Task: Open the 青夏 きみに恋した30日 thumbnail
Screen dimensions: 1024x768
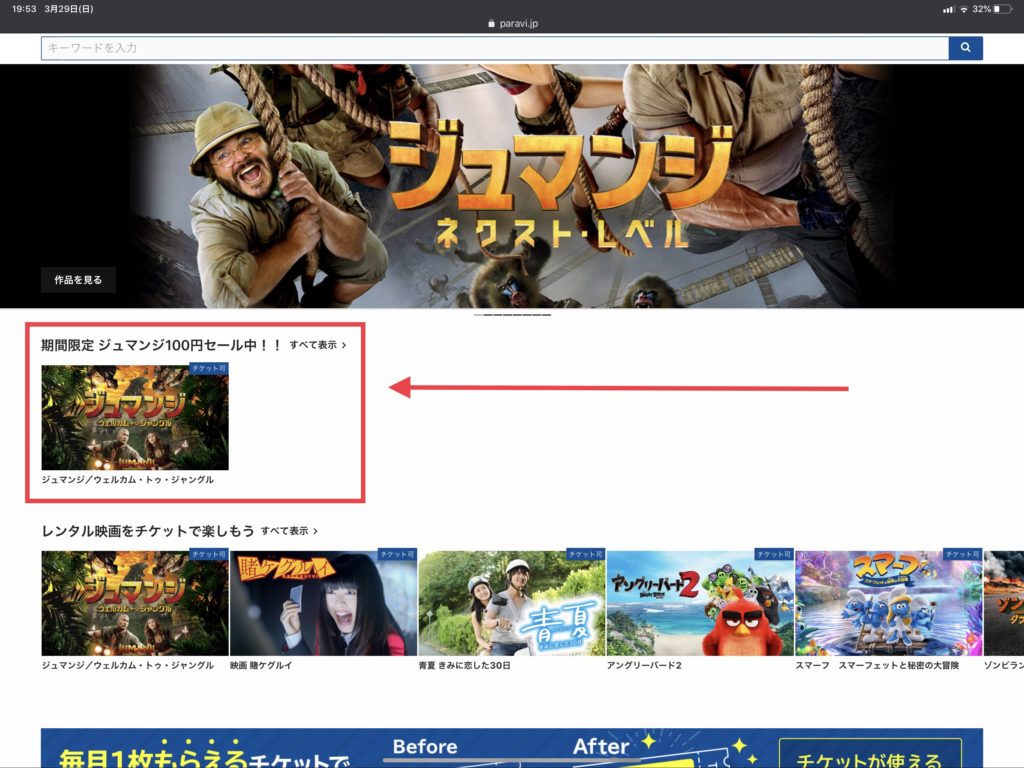Action: pyautogui.click(x=512, y=603)
